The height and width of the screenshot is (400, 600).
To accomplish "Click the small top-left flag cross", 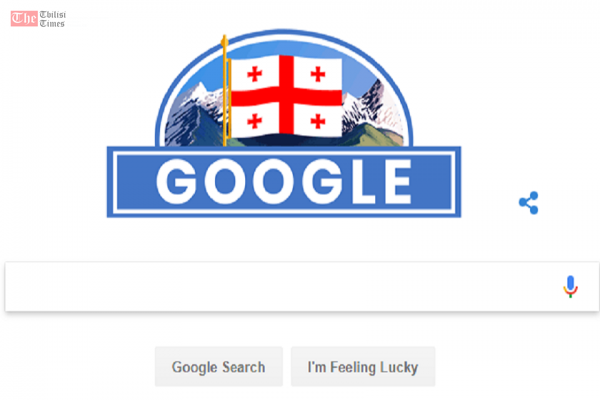I will click(x=254, y=74).
